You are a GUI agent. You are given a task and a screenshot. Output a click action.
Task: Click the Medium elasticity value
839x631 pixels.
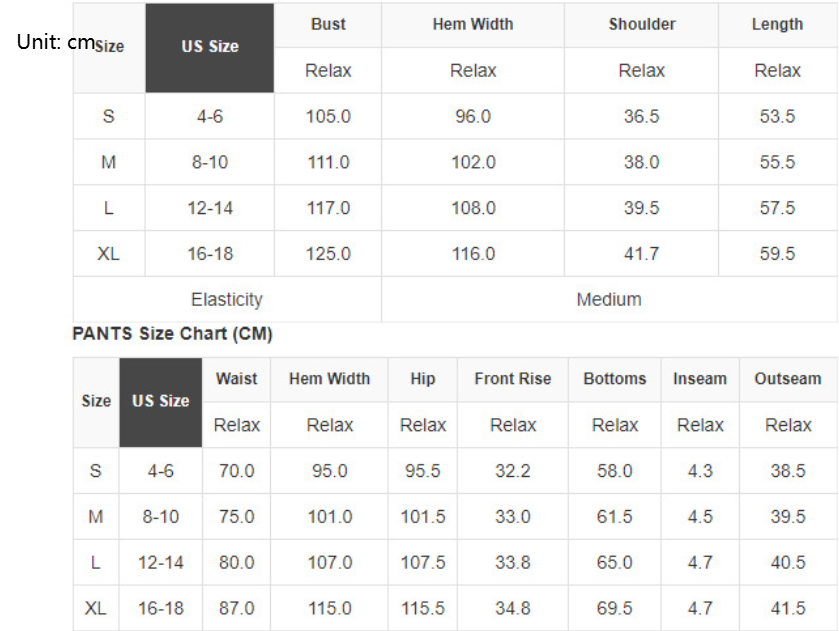pos(609,299)
